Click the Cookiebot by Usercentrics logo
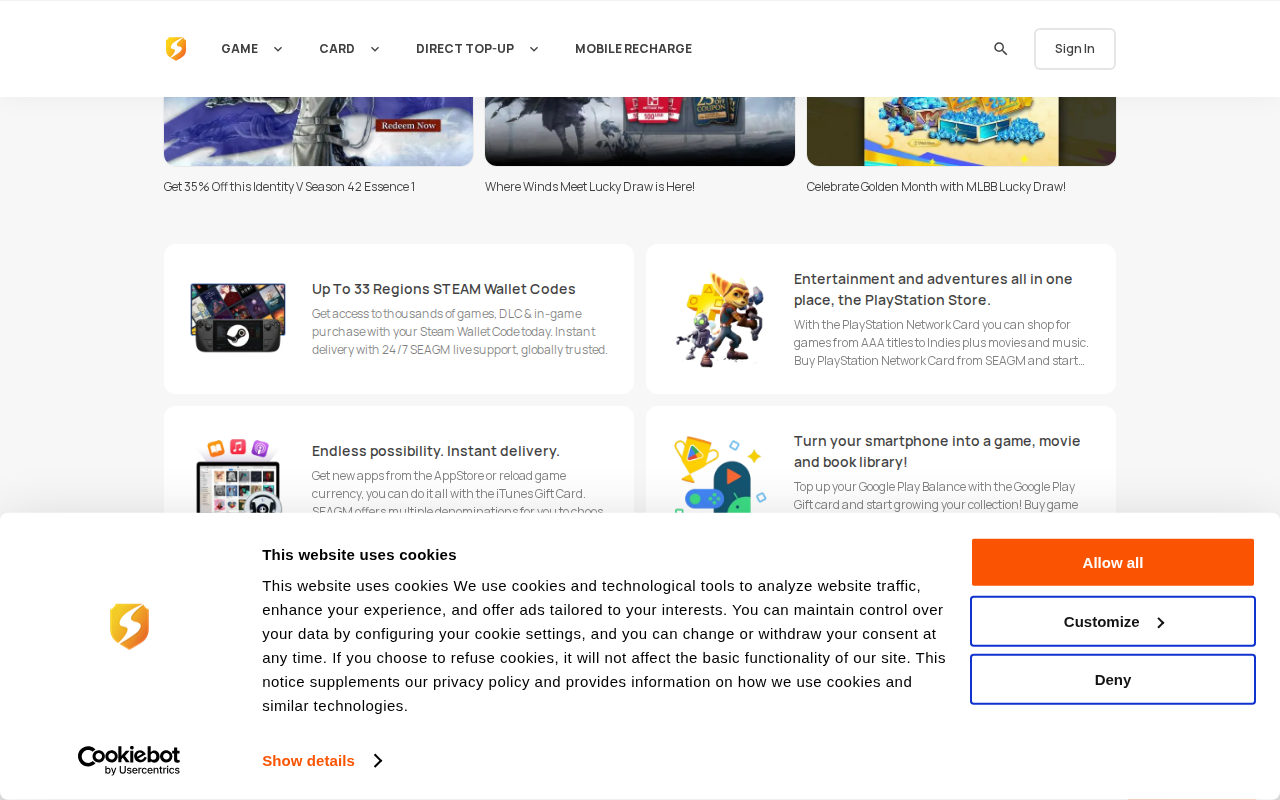 [129, 761]
